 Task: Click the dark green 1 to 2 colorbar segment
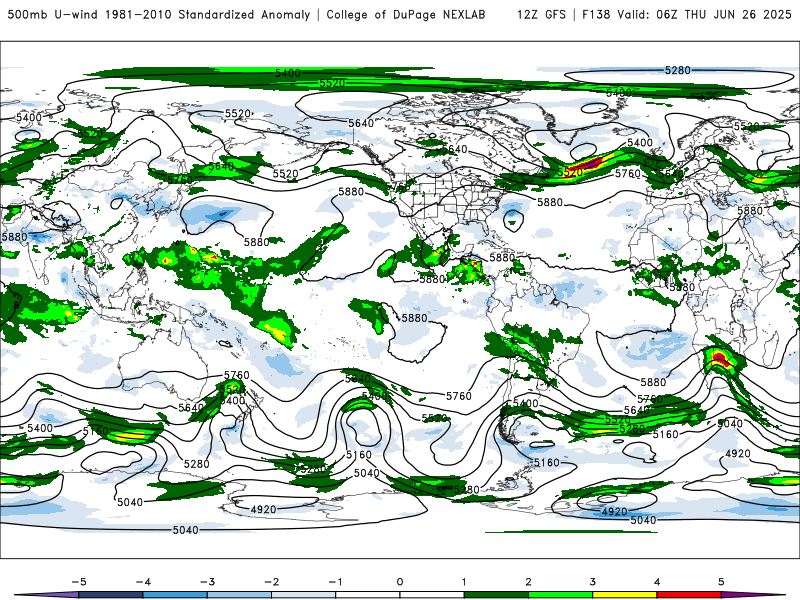point(496,595)
